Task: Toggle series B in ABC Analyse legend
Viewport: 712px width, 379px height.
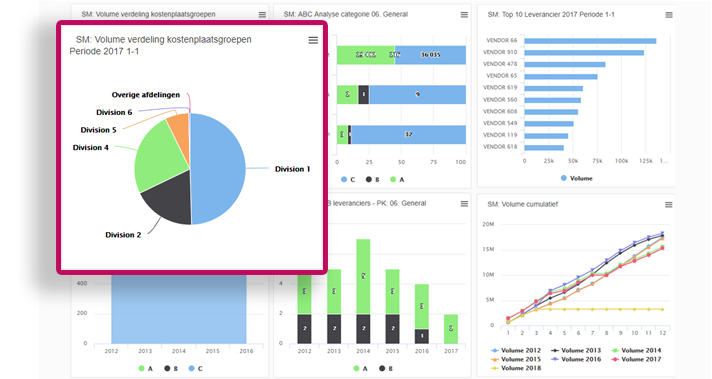Action: 373,180
